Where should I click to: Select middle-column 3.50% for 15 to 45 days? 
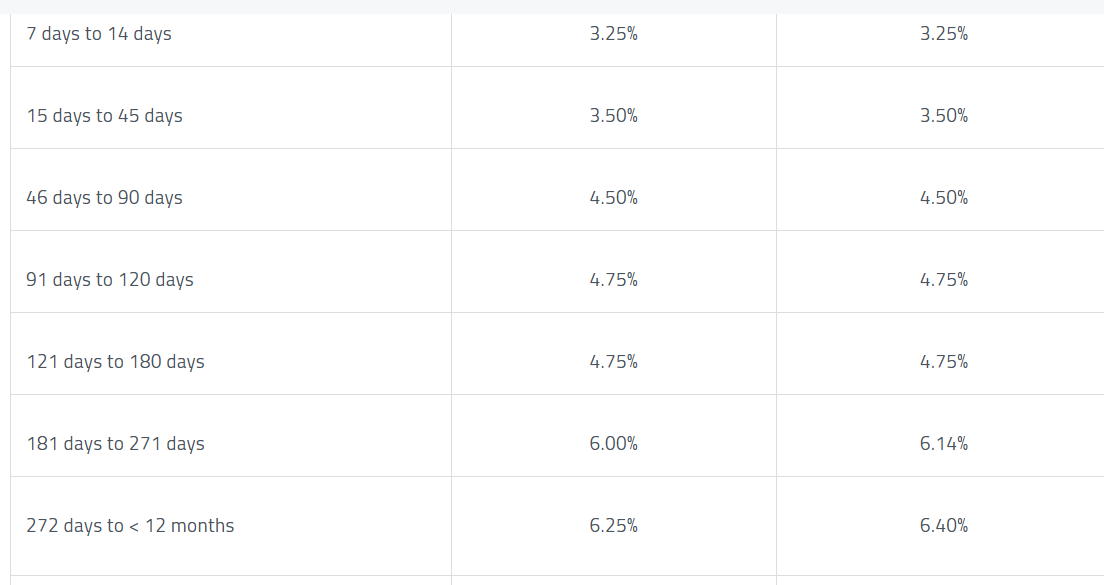tap(613, 116)
